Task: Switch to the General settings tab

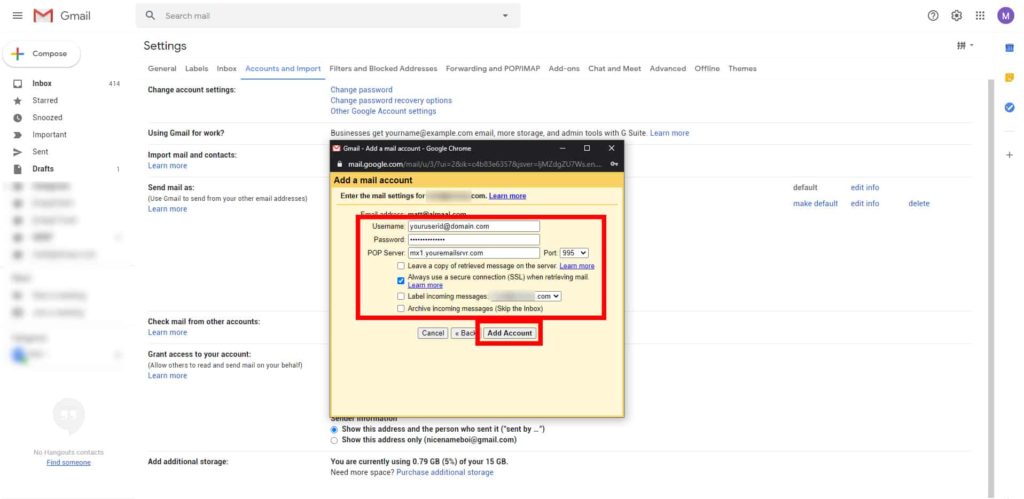Action: click(x=162, y=69)
